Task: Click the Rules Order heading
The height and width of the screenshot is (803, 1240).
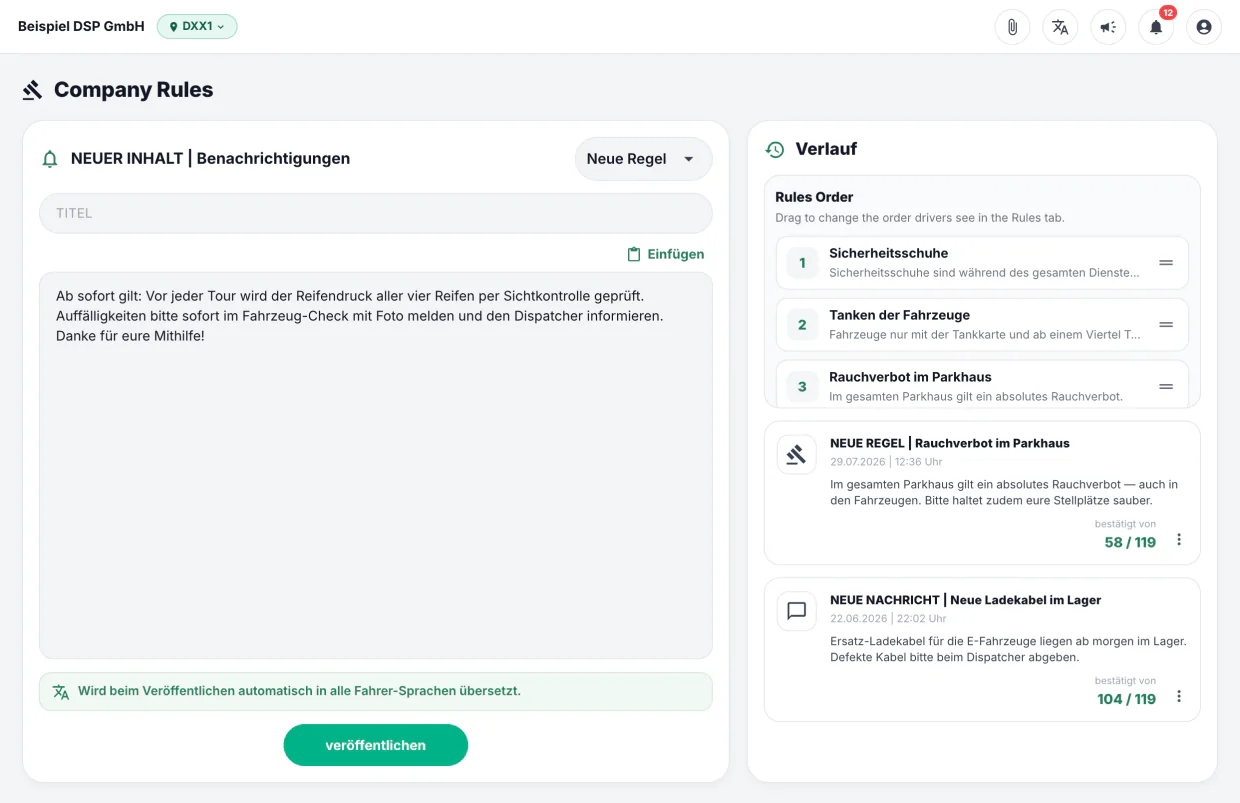Action: (814, 197)
